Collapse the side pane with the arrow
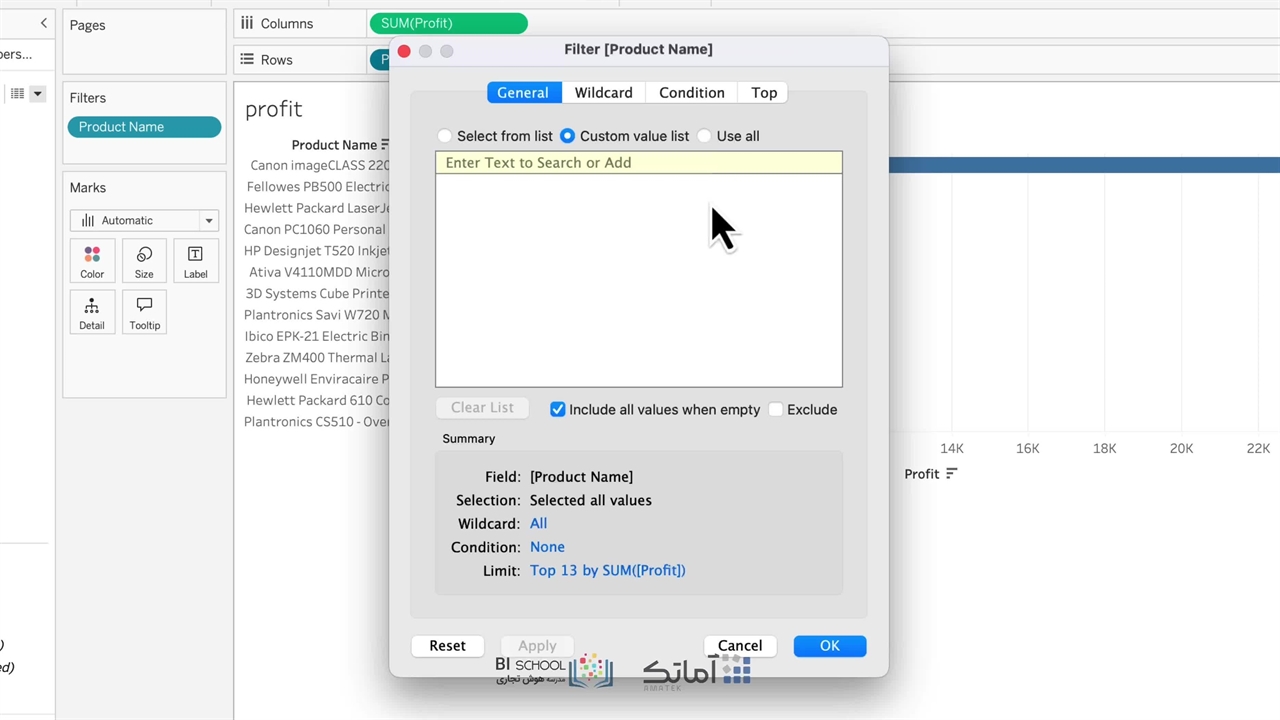1280x720 pixels. pos(43,23)
